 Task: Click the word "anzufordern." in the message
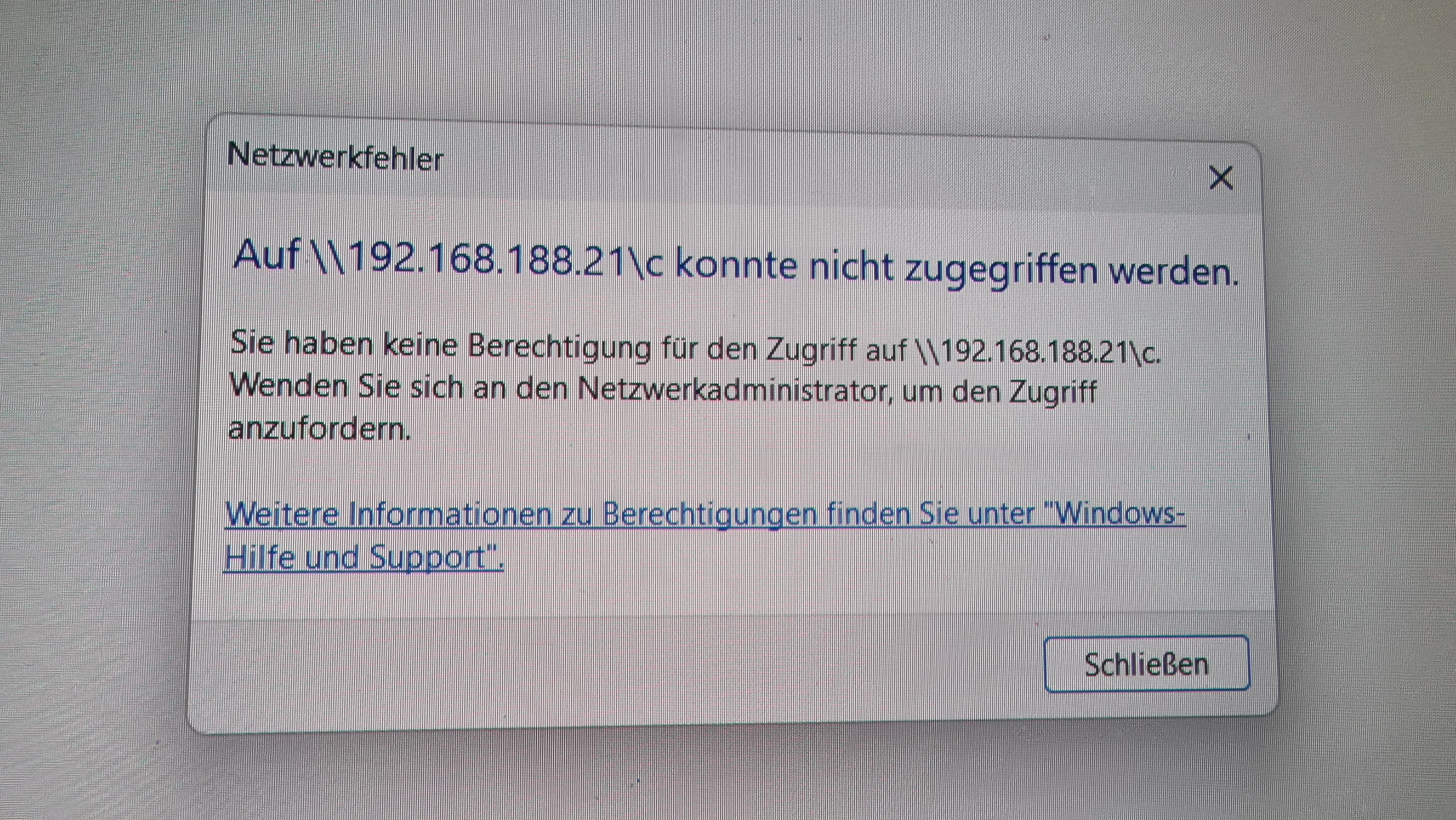coord(319,430)
